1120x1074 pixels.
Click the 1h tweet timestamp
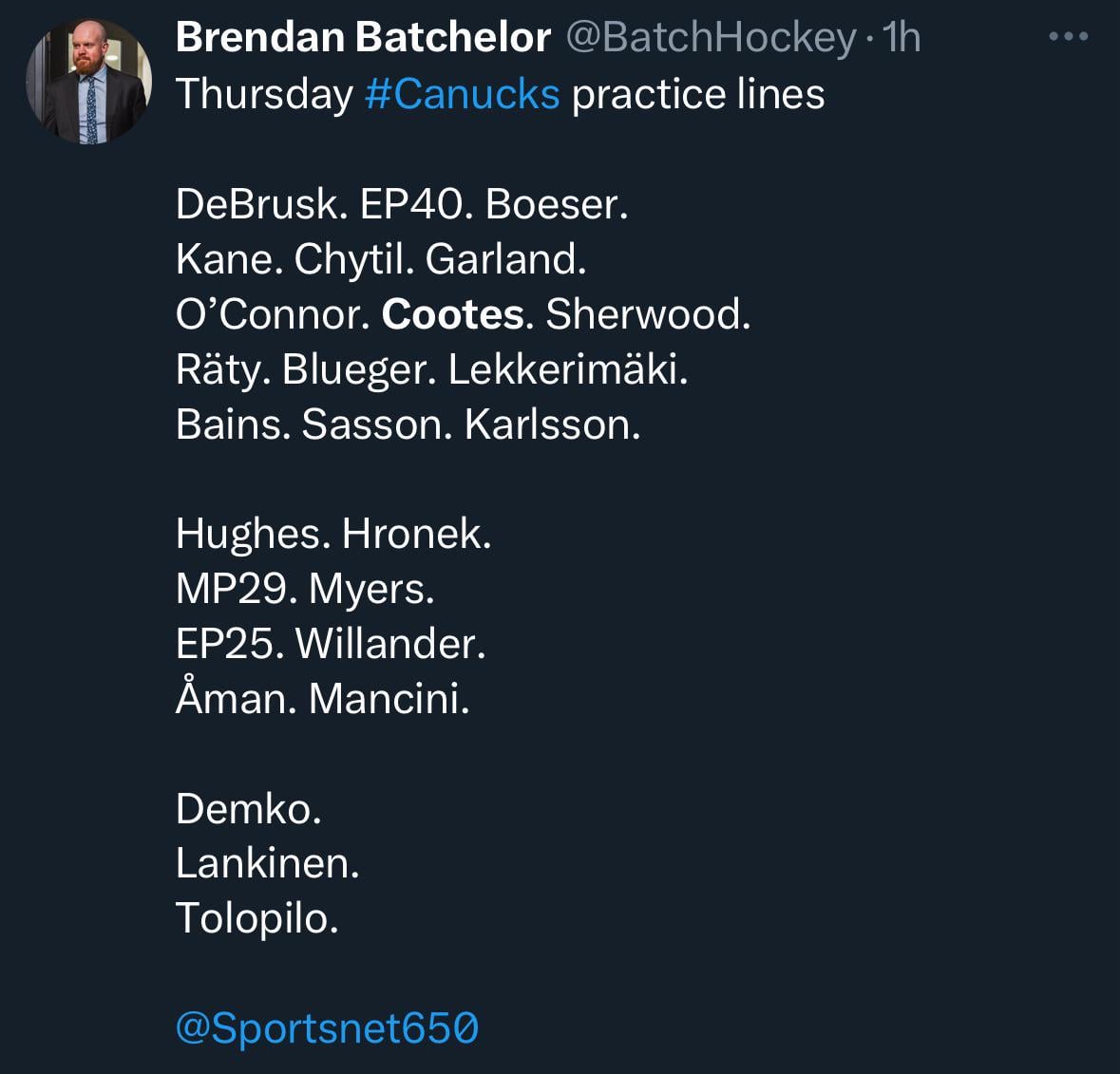pyautogui.click(x=902, y=37)
